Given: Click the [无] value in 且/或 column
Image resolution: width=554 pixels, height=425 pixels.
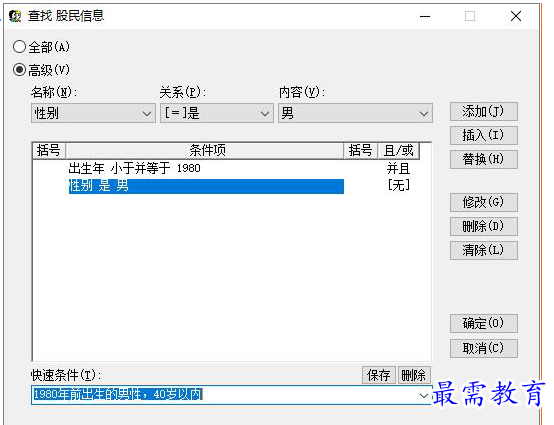Looking at the screenshot, I should tap(399, 185).
